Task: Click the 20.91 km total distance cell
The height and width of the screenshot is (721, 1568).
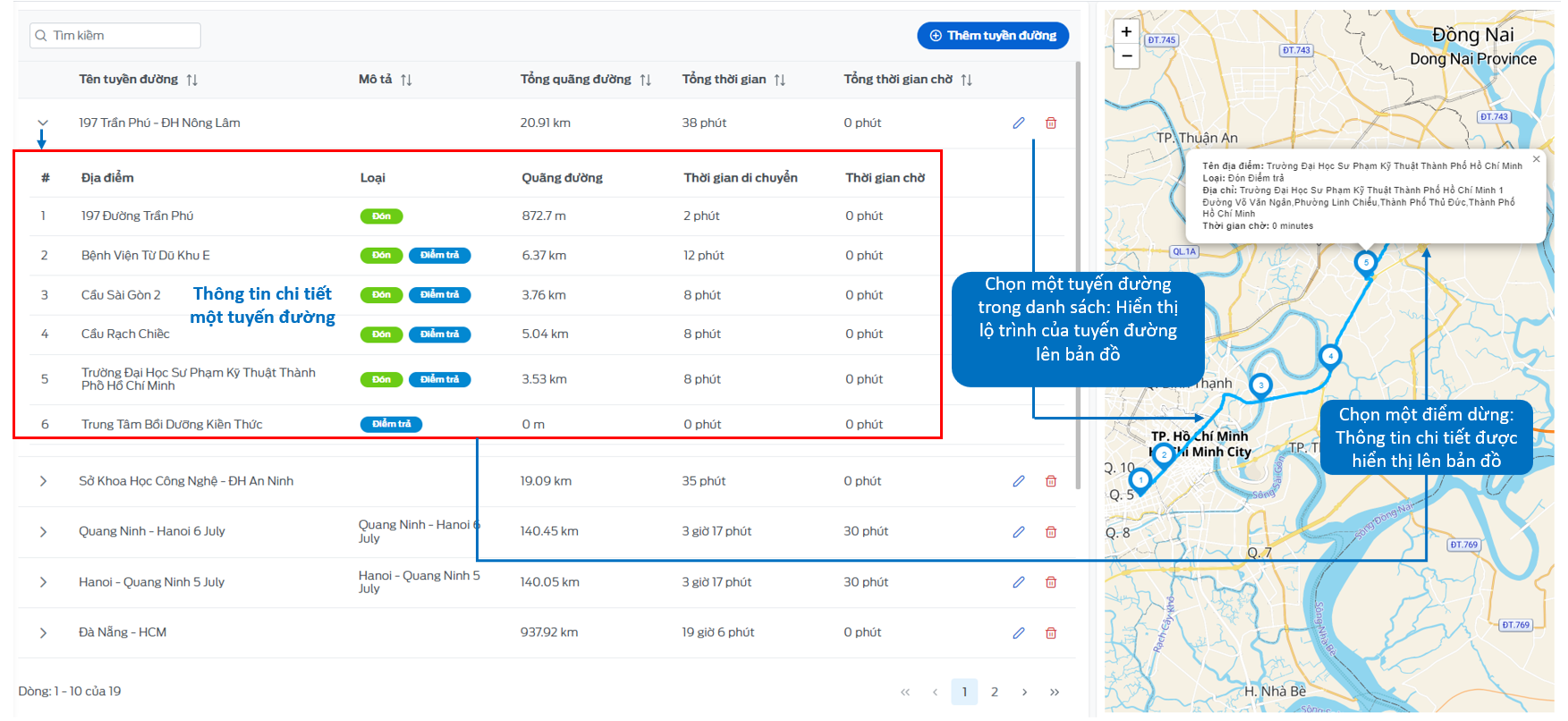Action: 546,123
